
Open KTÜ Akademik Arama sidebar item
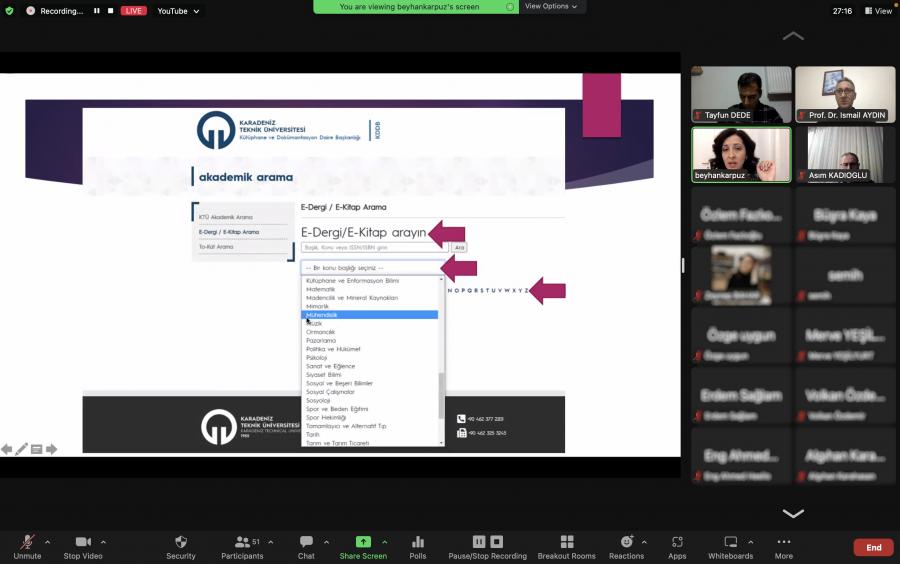[226, 217]
